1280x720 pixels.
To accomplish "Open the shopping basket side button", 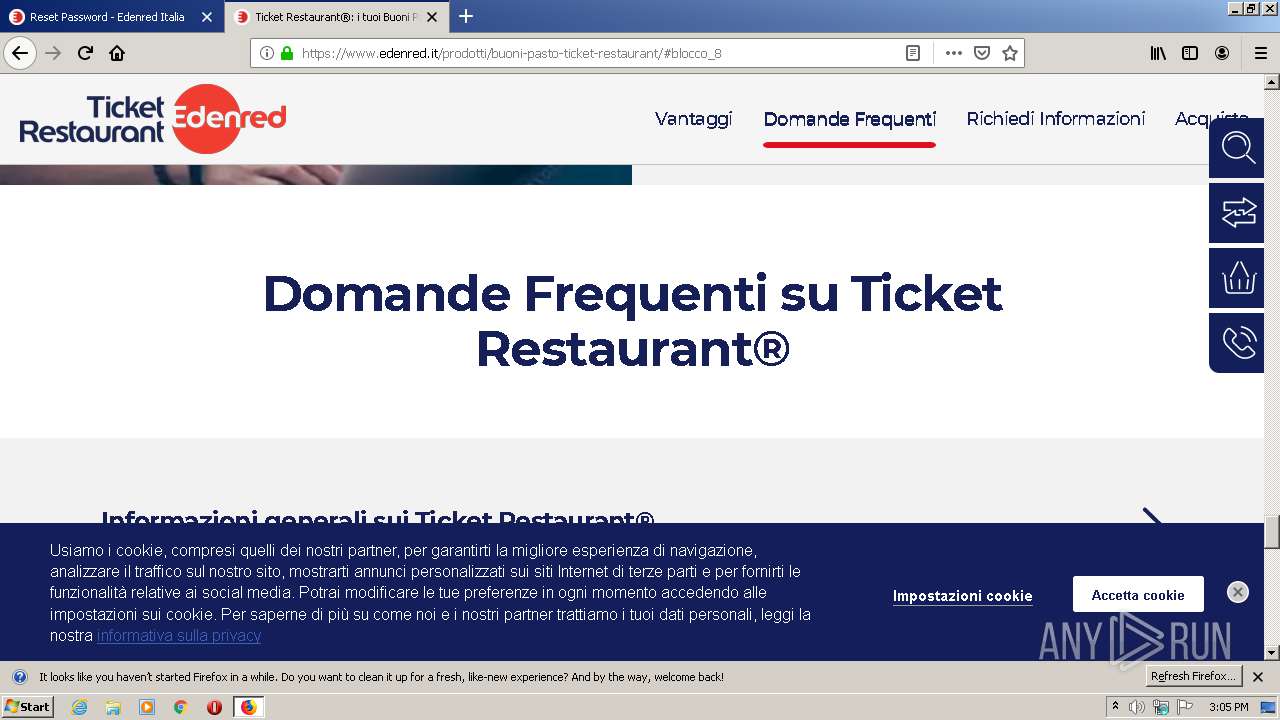I will click(1237, 278).
